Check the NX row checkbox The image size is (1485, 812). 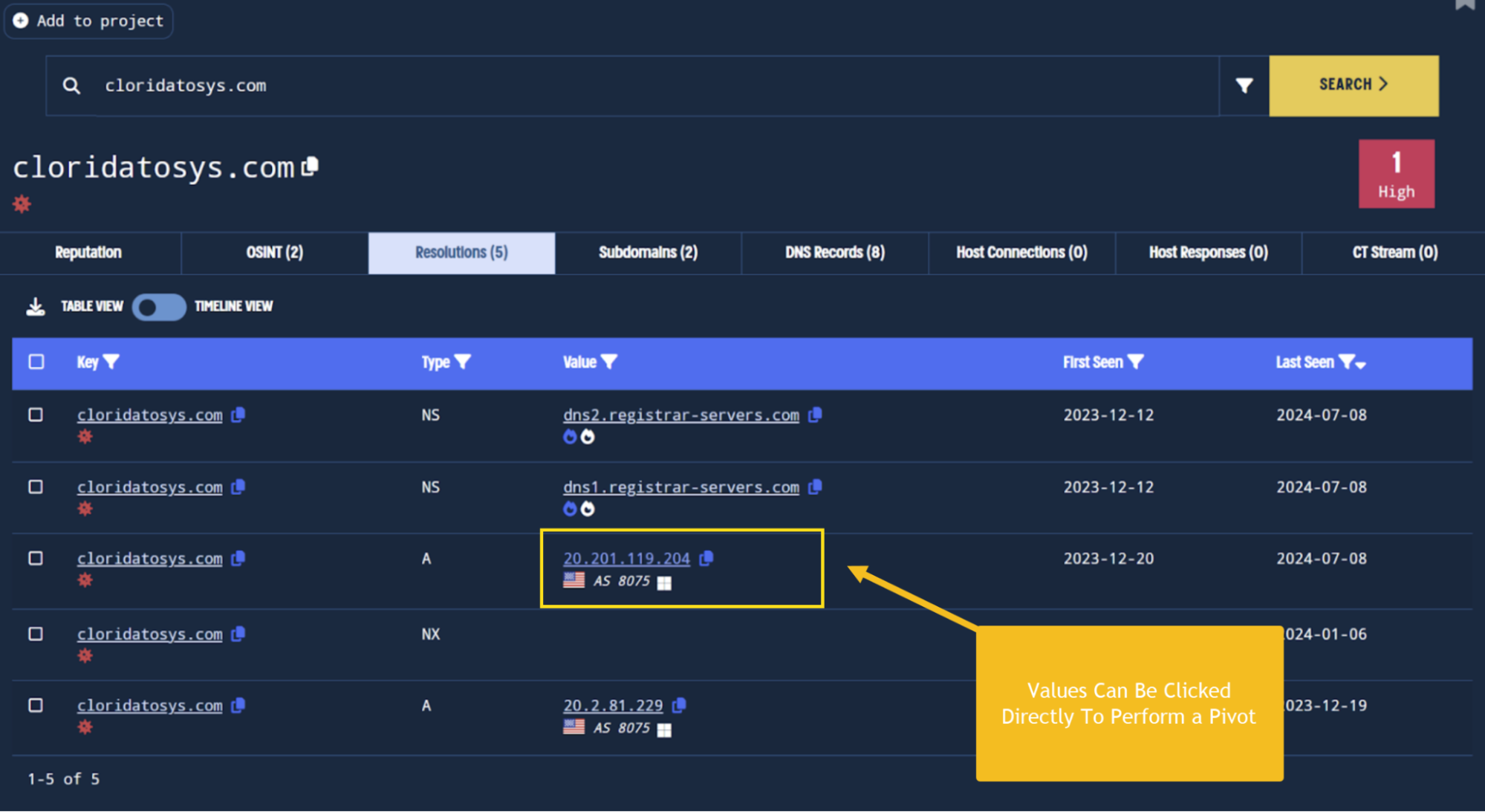pos(36,634)
